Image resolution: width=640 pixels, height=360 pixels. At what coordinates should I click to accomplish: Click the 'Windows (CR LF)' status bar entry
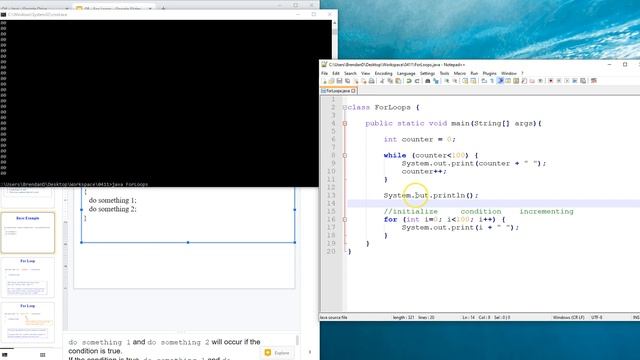(x=569, y=317)
